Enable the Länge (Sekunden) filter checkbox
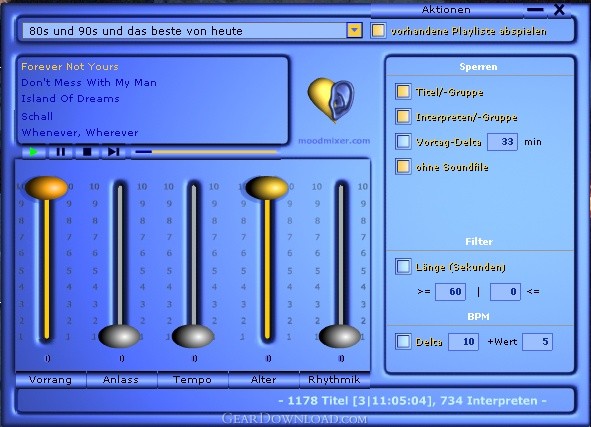This screenshot has height=427, width=591. click(x=403, y=266)
